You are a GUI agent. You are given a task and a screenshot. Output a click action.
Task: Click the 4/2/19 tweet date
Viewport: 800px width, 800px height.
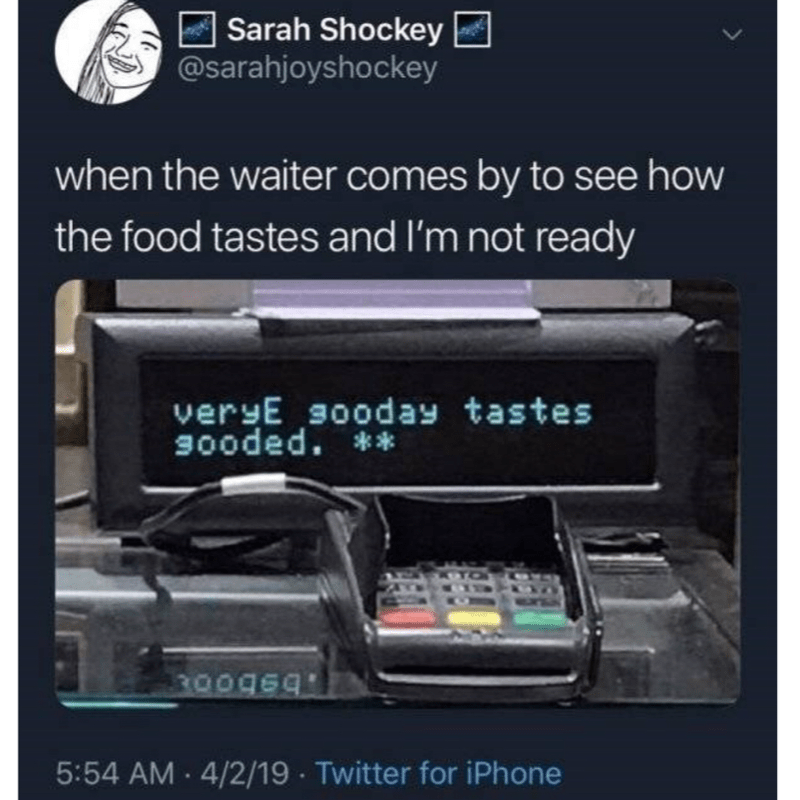pyautogui.click(x=245, y=773)
